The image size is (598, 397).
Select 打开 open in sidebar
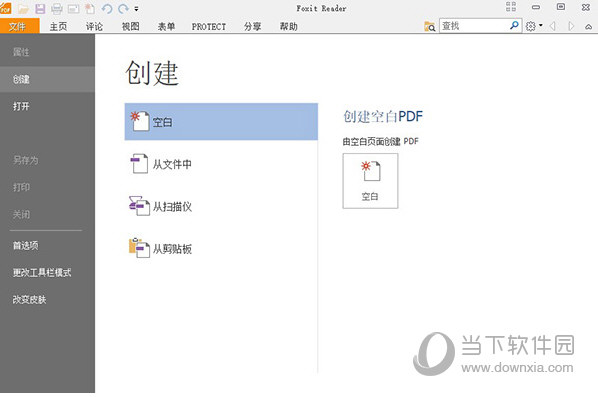47,106
